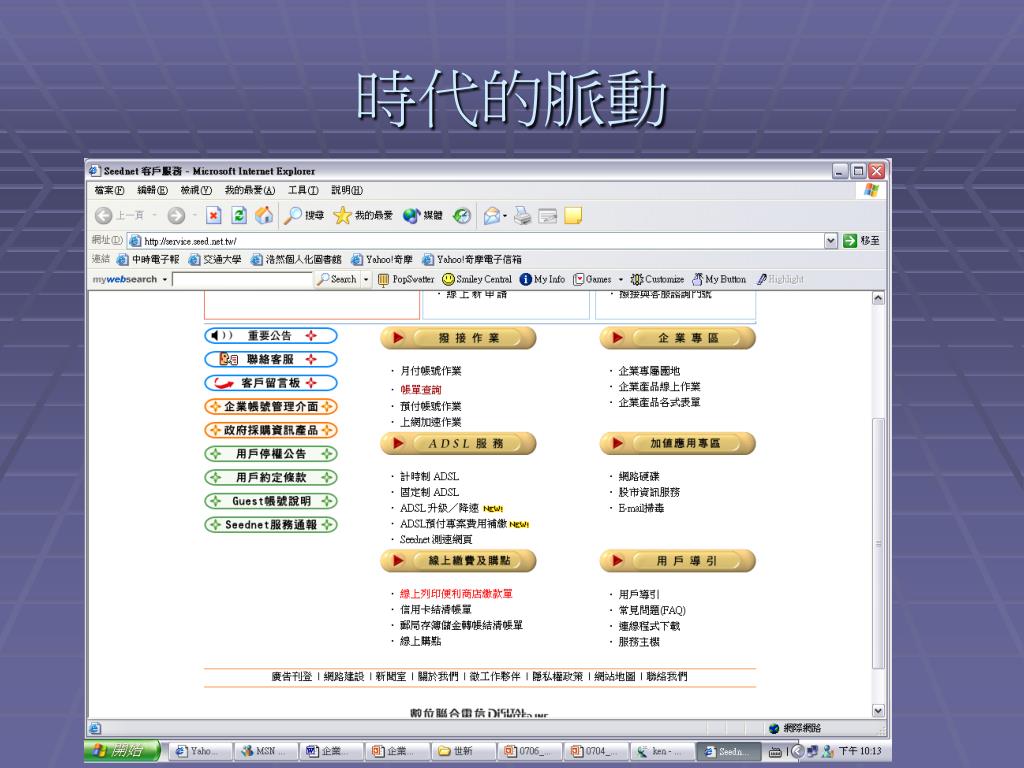Image resolution: width=1024 pixels, height=768 pixels.
Task: Open the Media globe toolbar button
Action: click(423, 216)
